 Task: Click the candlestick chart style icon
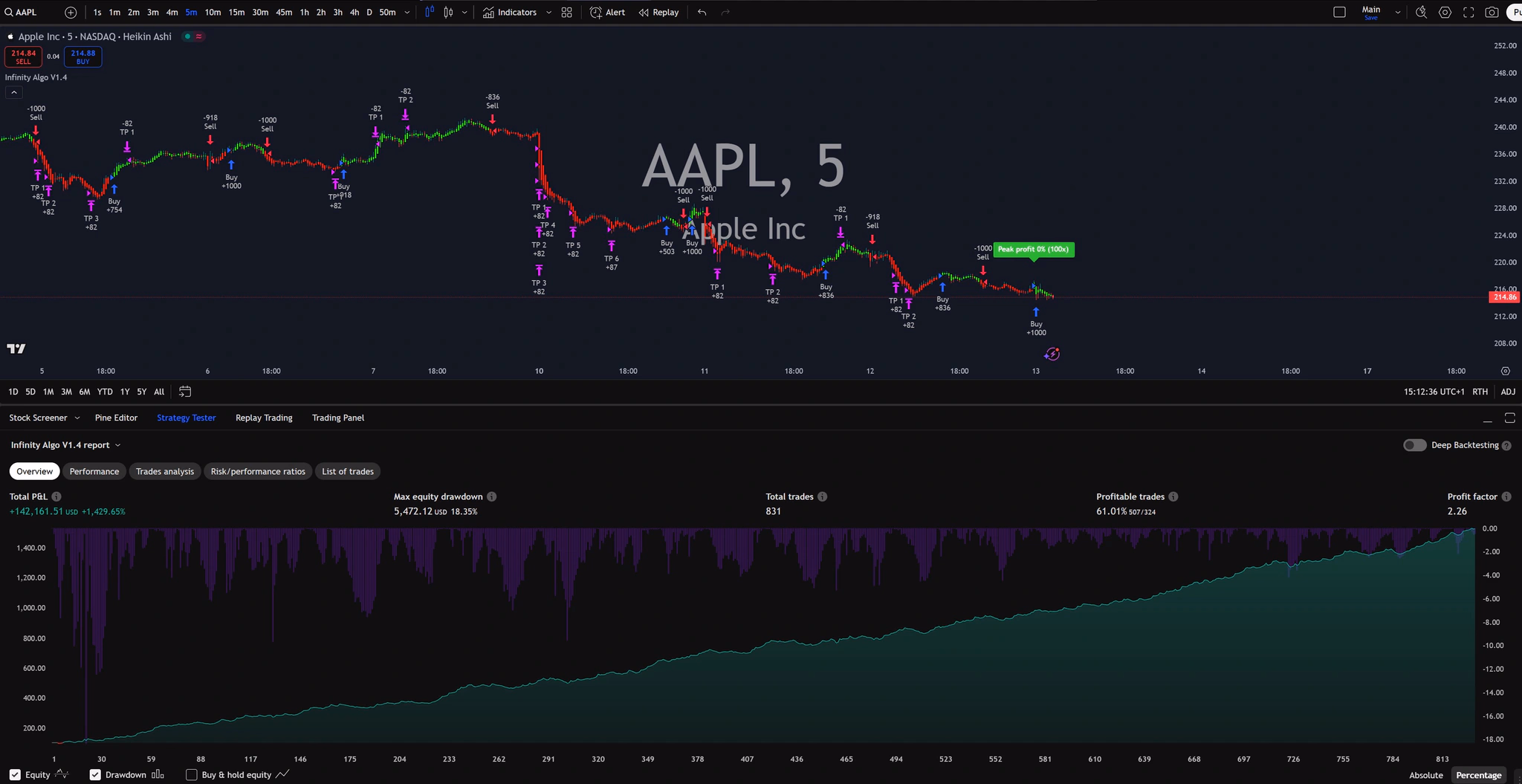click(429, 12)
